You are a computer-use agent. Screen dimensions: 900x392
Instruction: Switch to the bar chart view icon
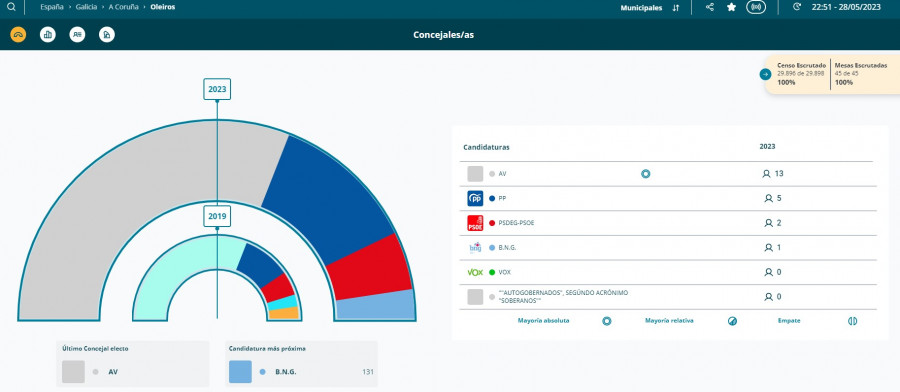click(48, 34)
